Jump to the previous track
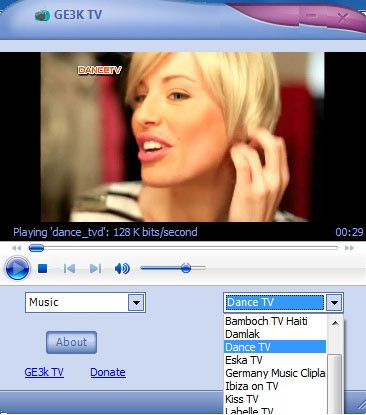The width and height of the screenshot is (366, 415). tap(69, 268)
